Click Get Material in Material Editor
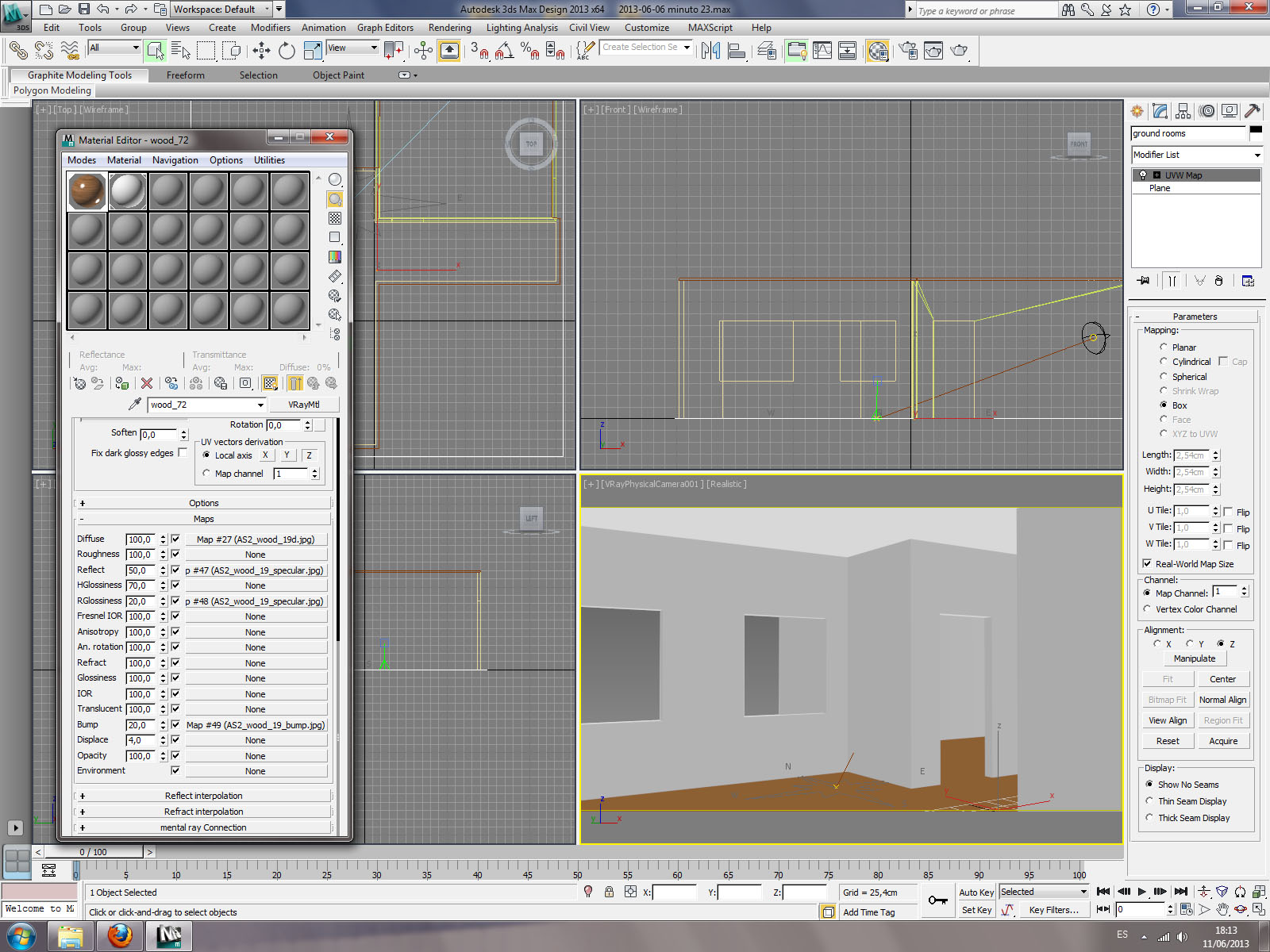The image size is (1270, 952). click(x=79, y=384)
